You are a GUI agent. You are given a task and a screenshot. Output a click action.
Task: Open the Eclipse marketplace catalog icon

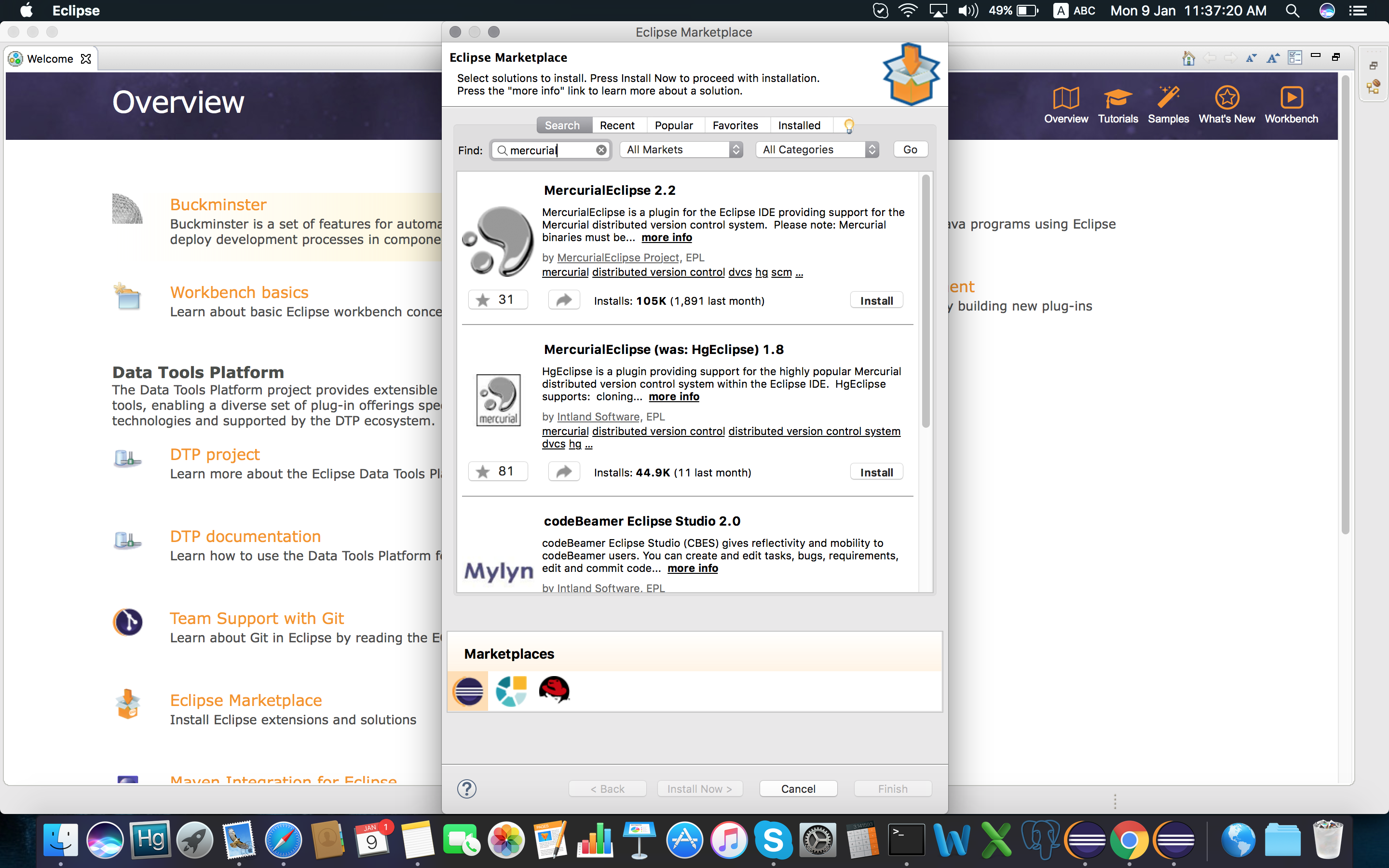[x=468, y=691]
